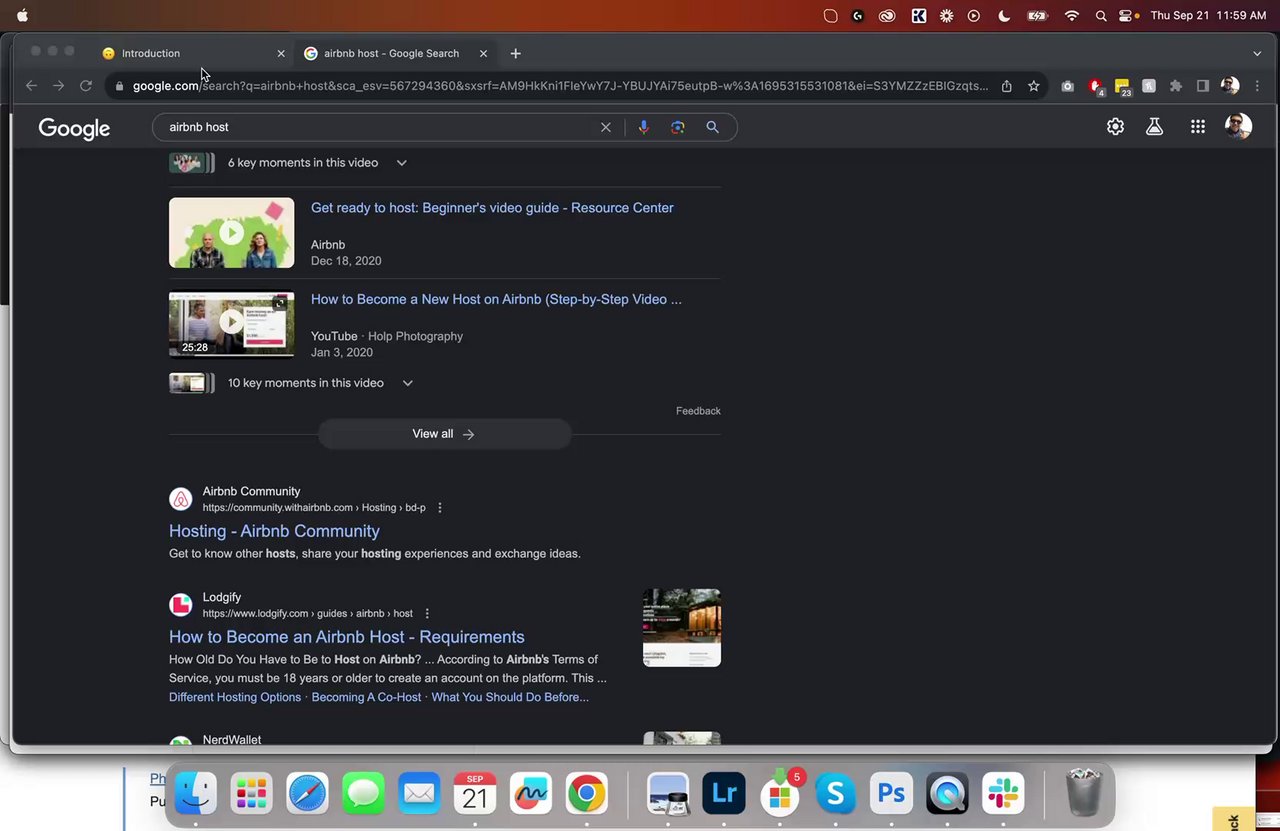Open Search Labs flask icon

click(x=1155, y=127)
